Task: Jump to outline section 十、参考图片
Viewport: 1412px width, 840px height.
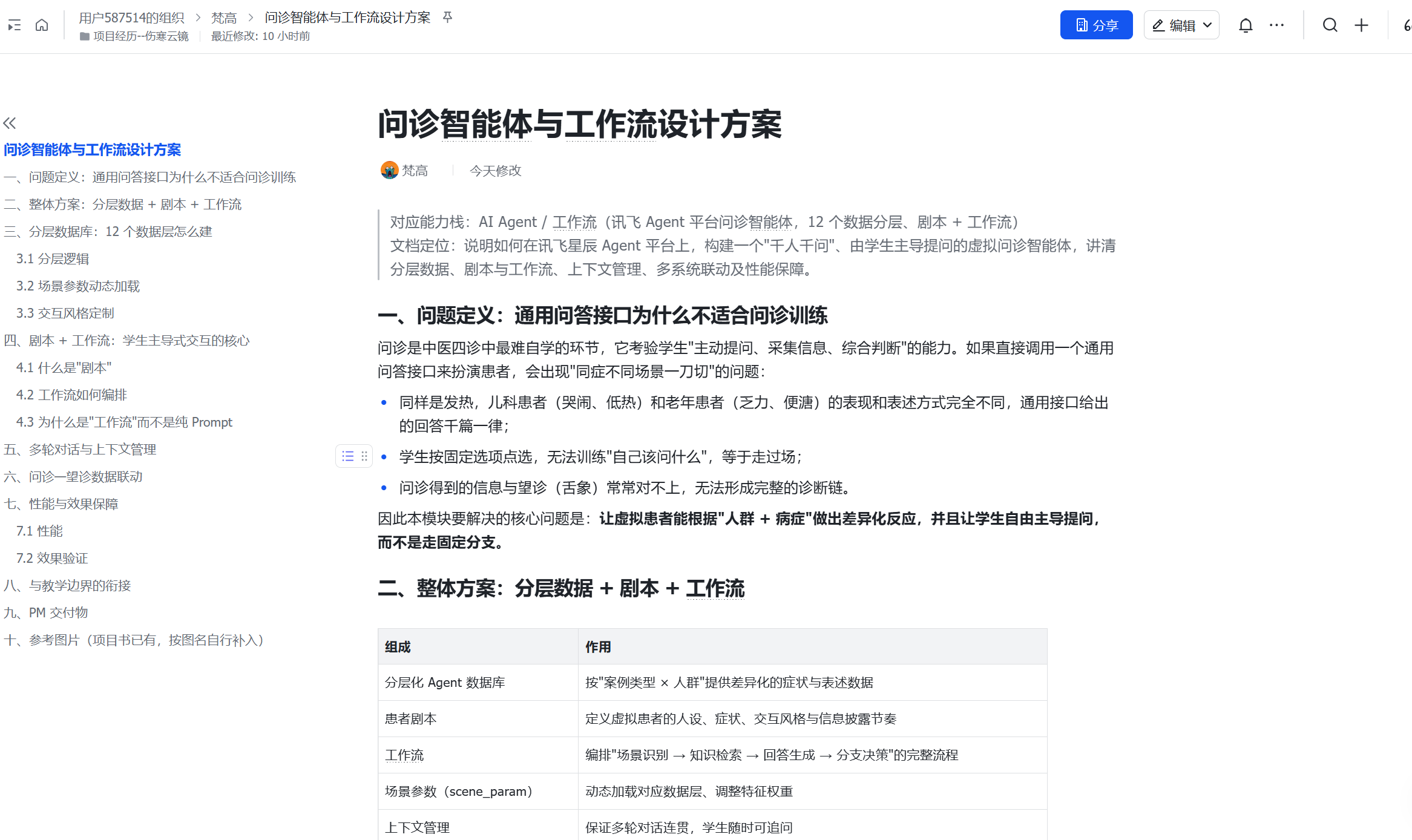Action: pyautogui.click(x=134, y=640)
